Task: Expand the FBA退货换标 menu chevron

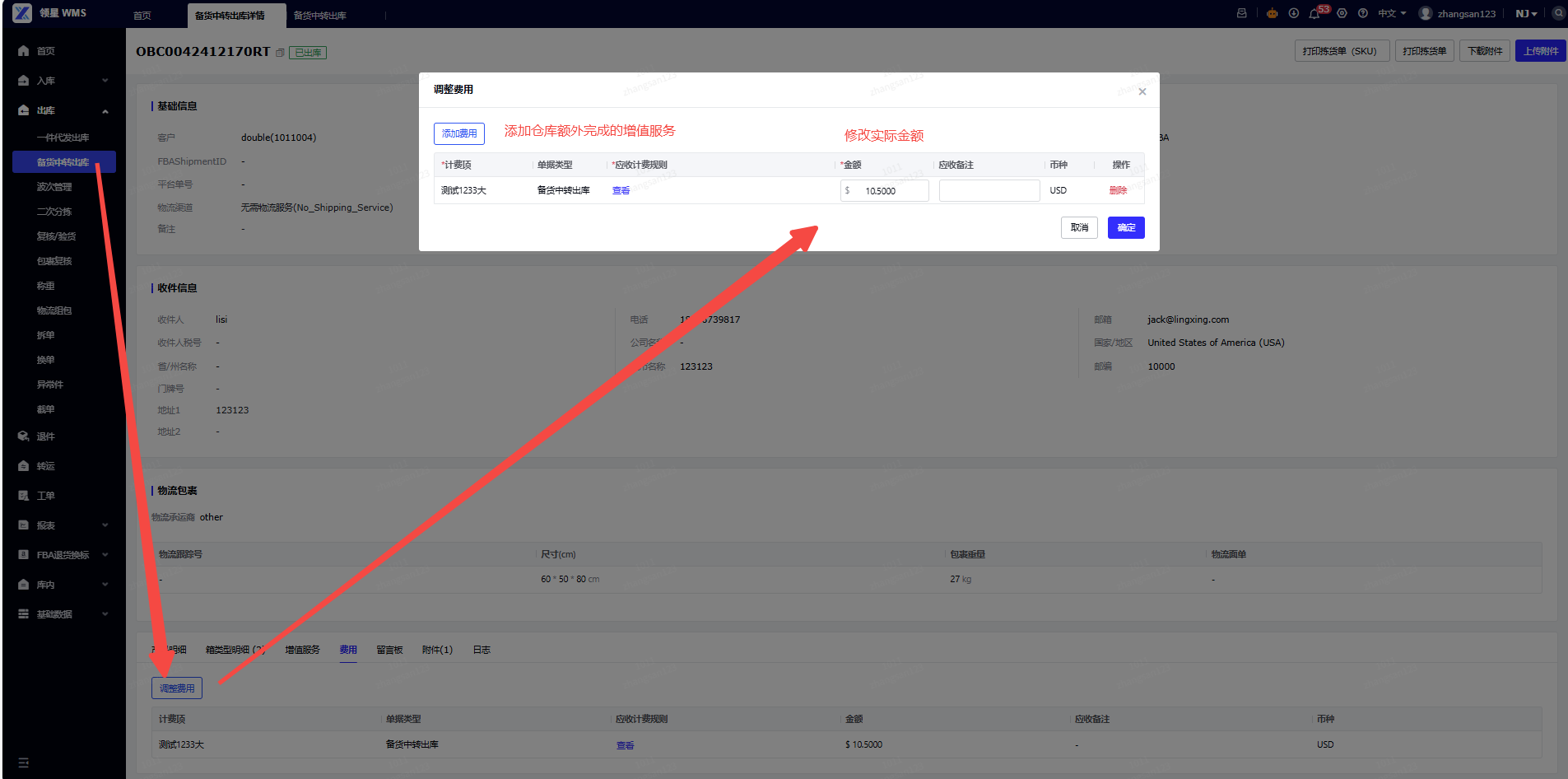Action: 105,555
